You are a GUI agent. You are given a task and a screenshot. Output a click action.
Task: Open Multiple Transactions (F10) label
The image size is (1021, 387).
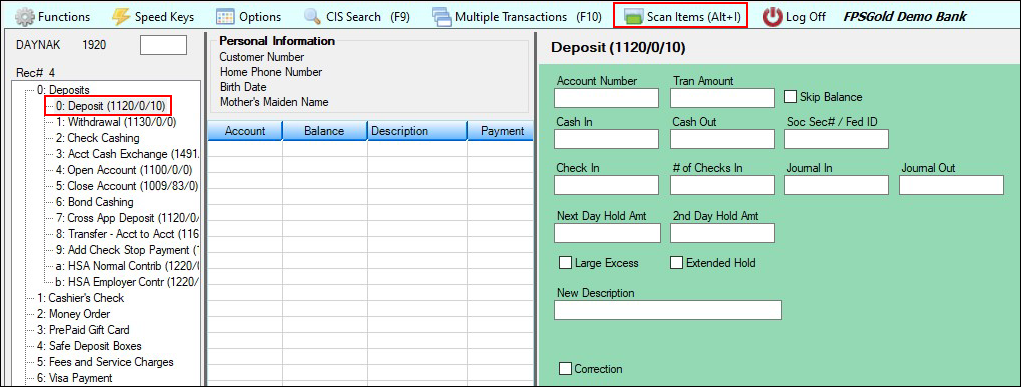[x=528, y=17]
